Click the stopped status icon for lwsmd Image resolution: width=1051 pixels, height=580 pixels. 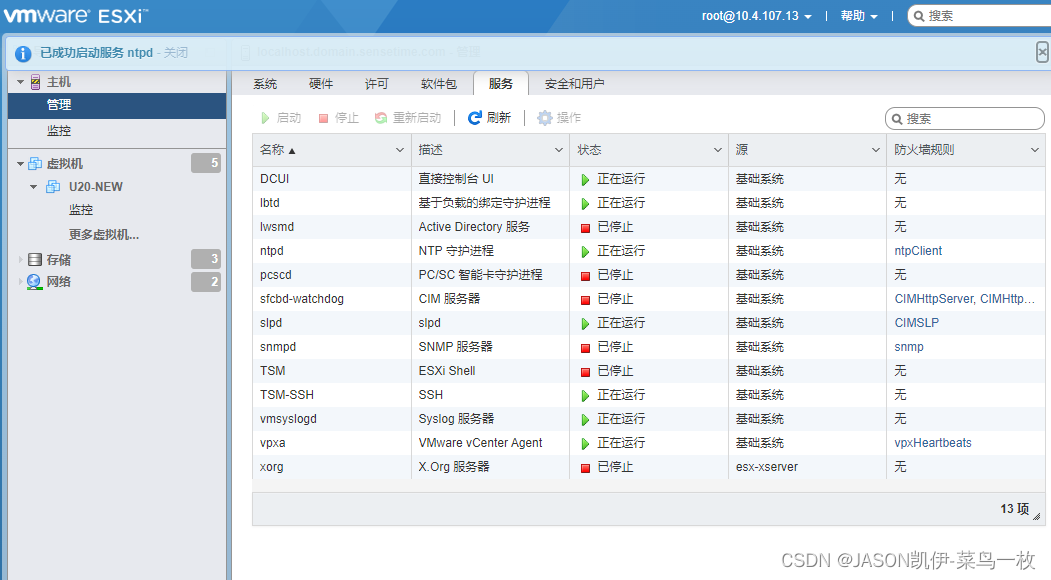pos(585,228)
